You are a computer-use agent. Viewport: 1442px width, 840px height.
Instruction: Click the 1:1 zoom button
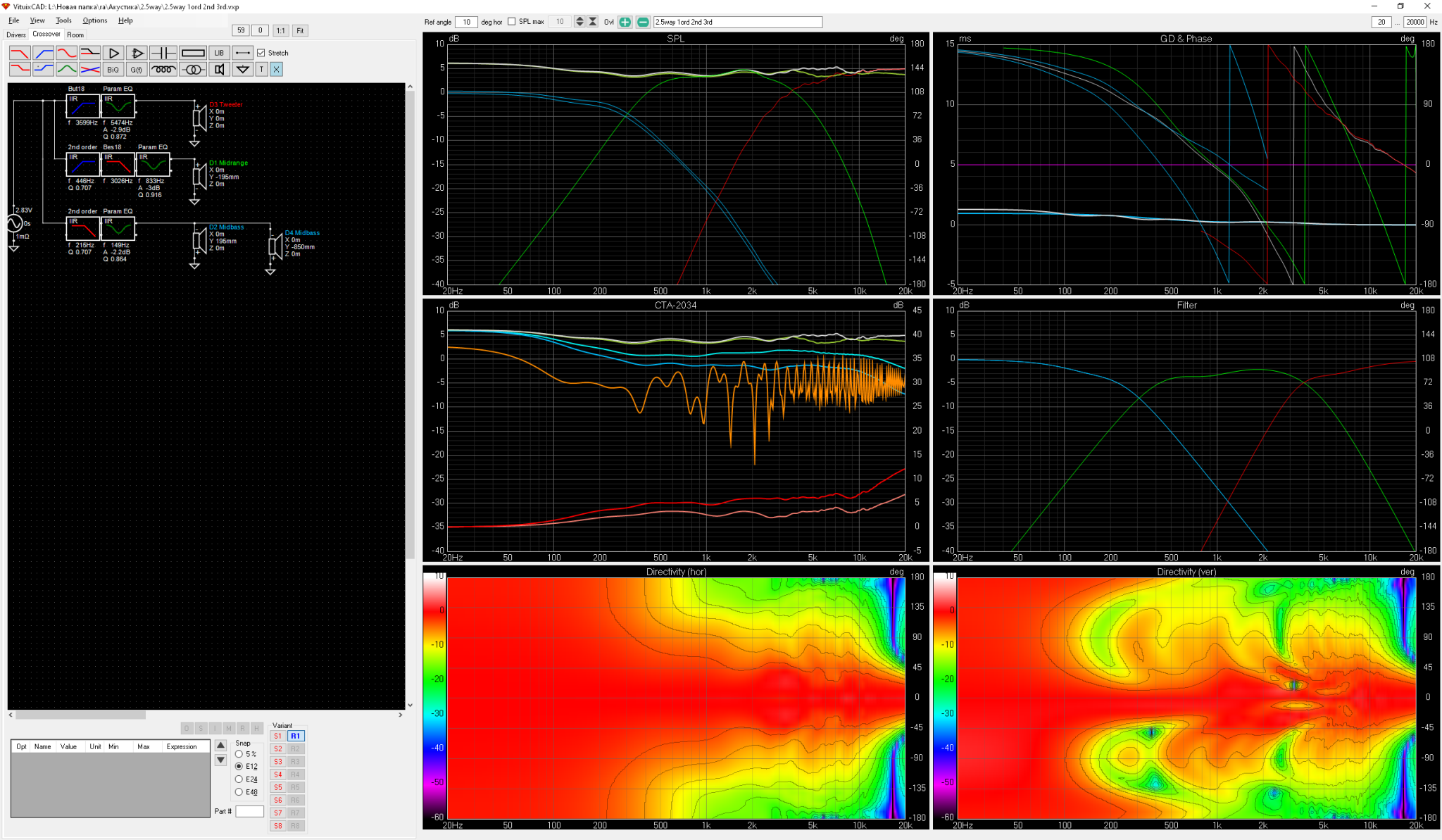coord(280,30)
